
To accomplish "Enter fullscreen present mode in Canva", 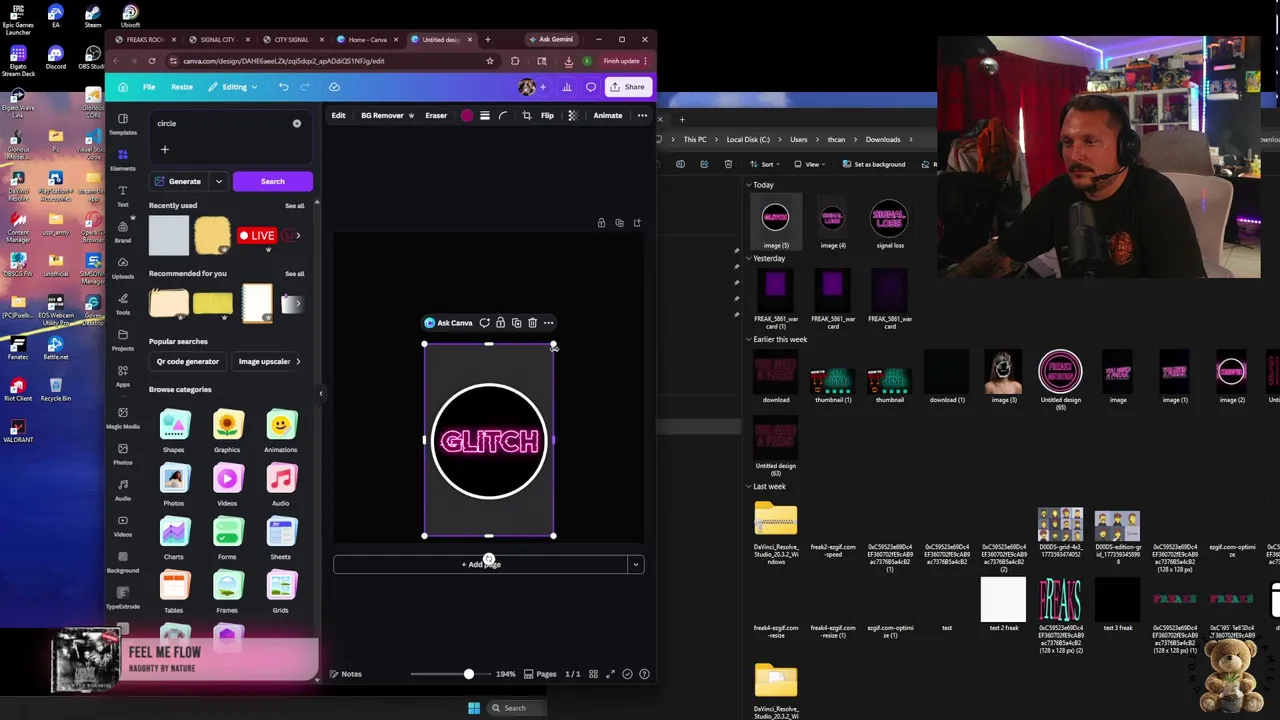I will point(610,674).
